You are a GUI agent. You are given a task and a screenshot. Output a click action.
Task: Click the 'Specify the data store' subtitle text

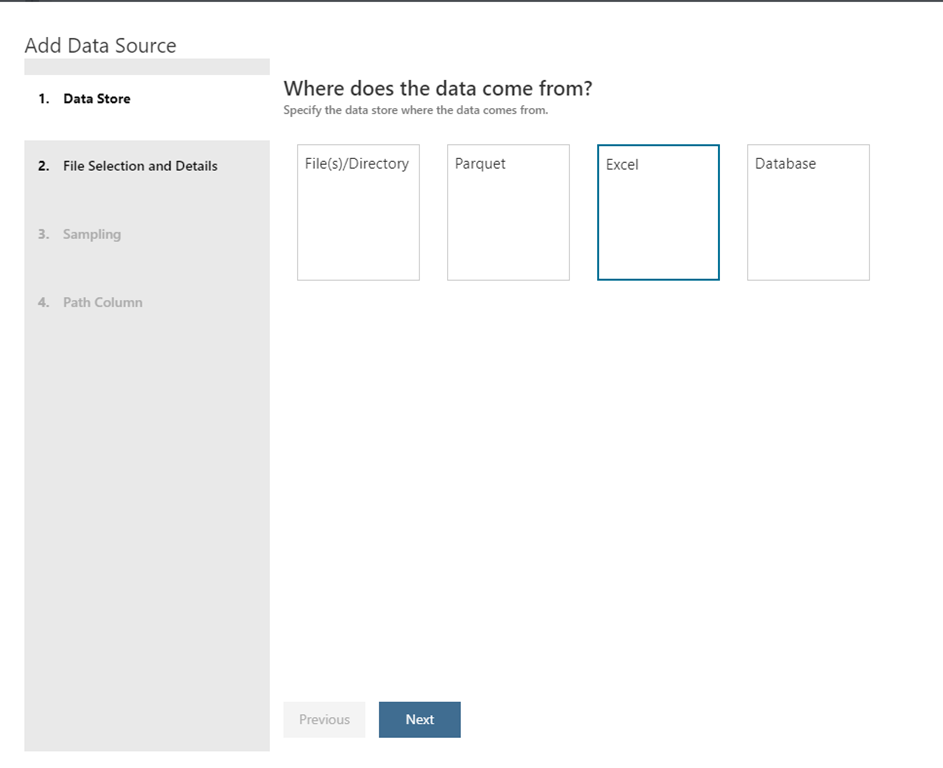pos(416,110)
